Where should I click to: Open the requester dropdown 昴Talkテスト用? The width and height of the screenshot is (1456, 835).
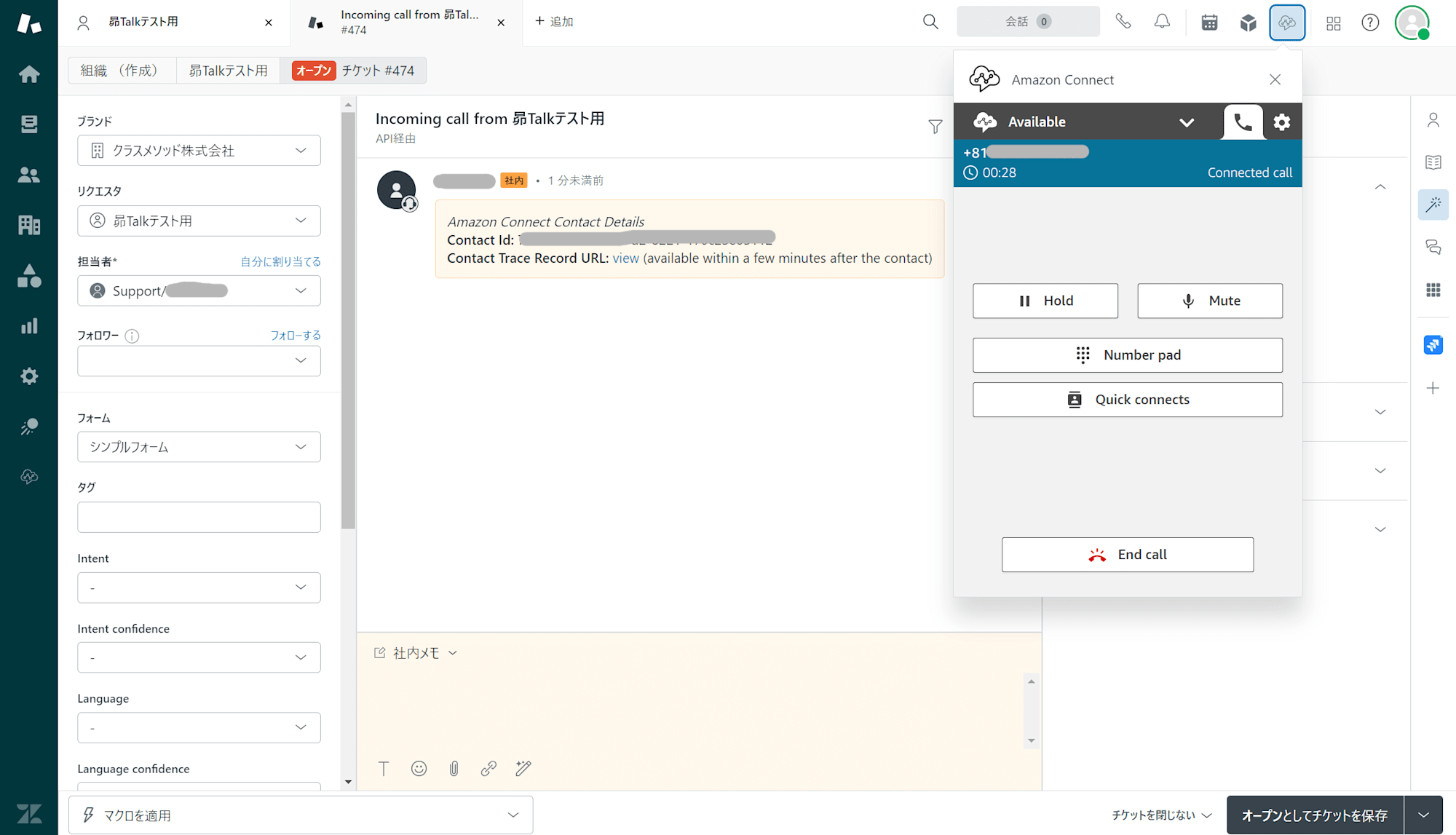tap(199, 221)
